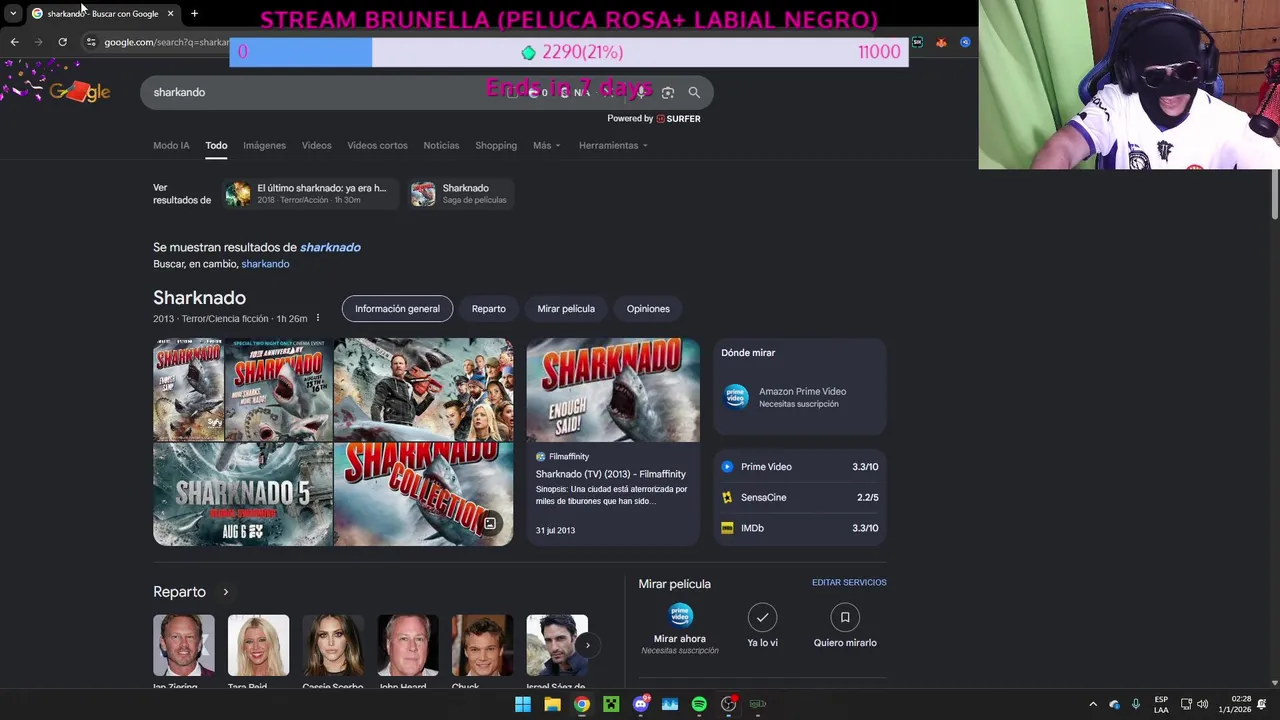Close the sharkando Google search tab
The width and height of the screenshot is (1280, 720).
click(x=170, y=13)
